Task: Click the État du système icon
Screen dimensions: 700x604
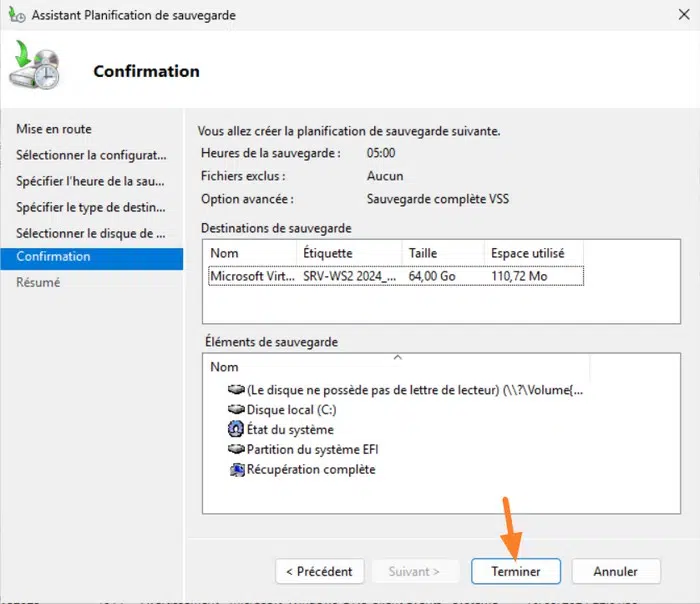Action: tap(237, 429)
